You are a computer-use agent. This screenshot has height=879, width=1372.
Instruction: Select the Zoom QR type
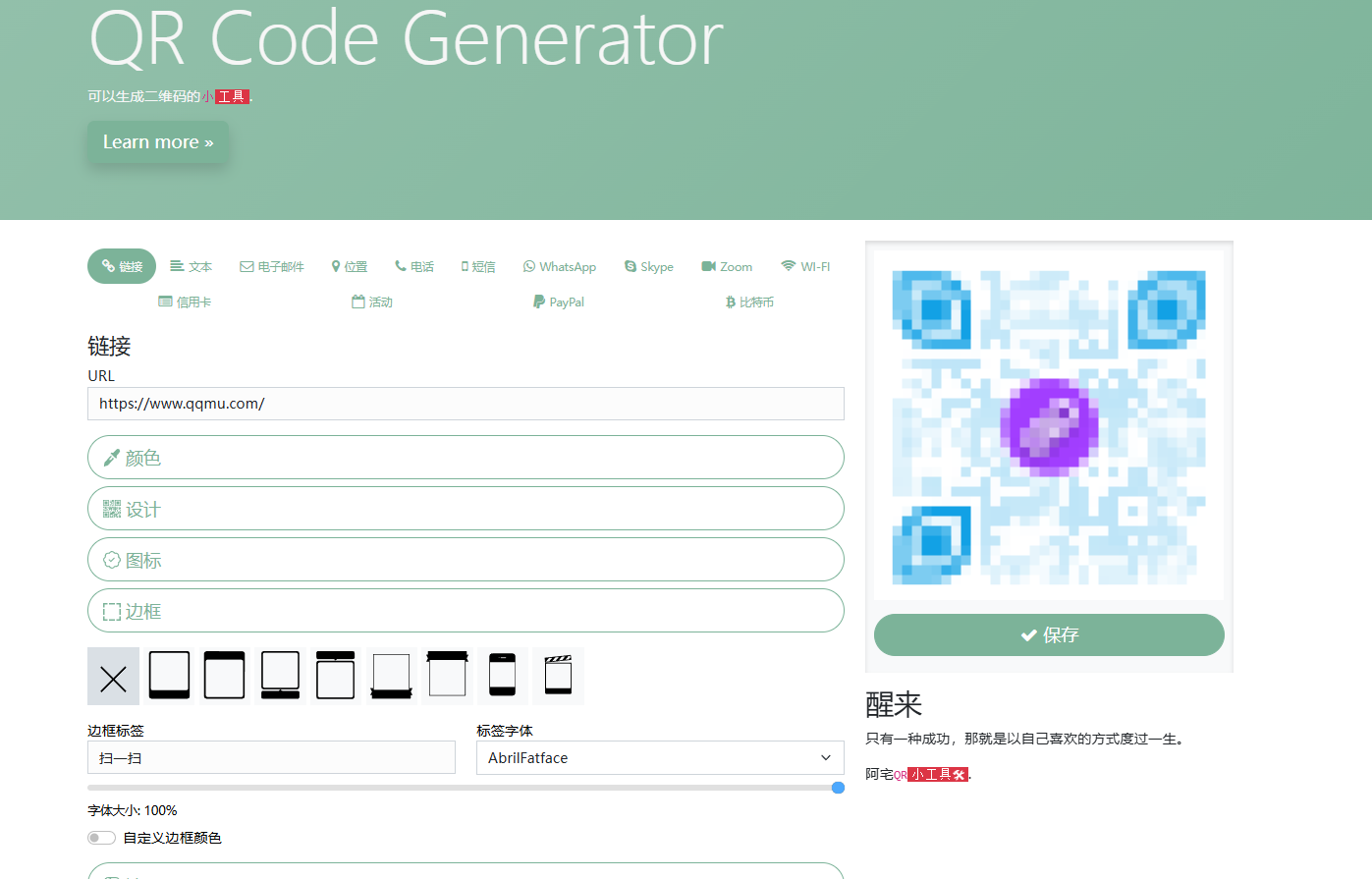pos(727,266)
